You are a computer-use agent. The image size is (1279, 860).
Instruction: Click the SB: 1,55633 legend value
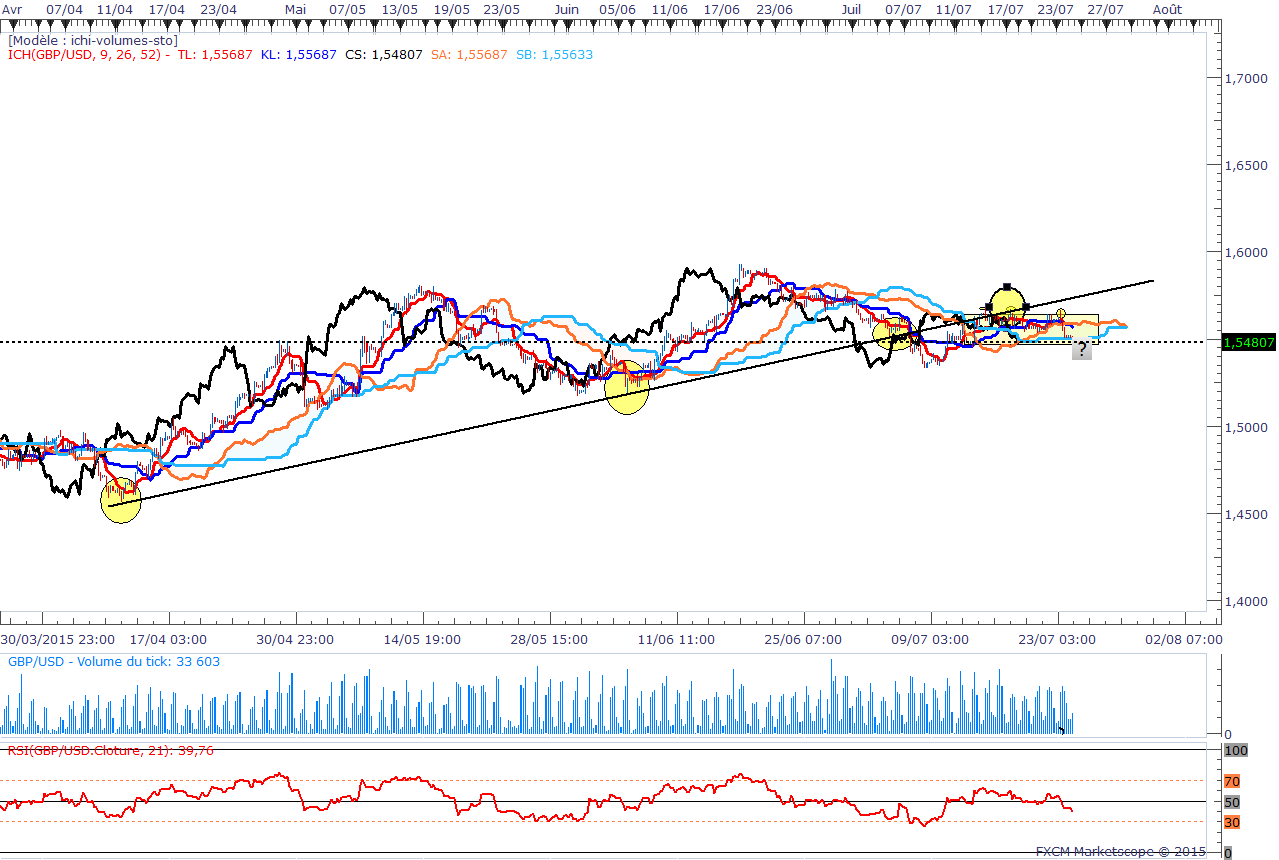click(554, 54)
